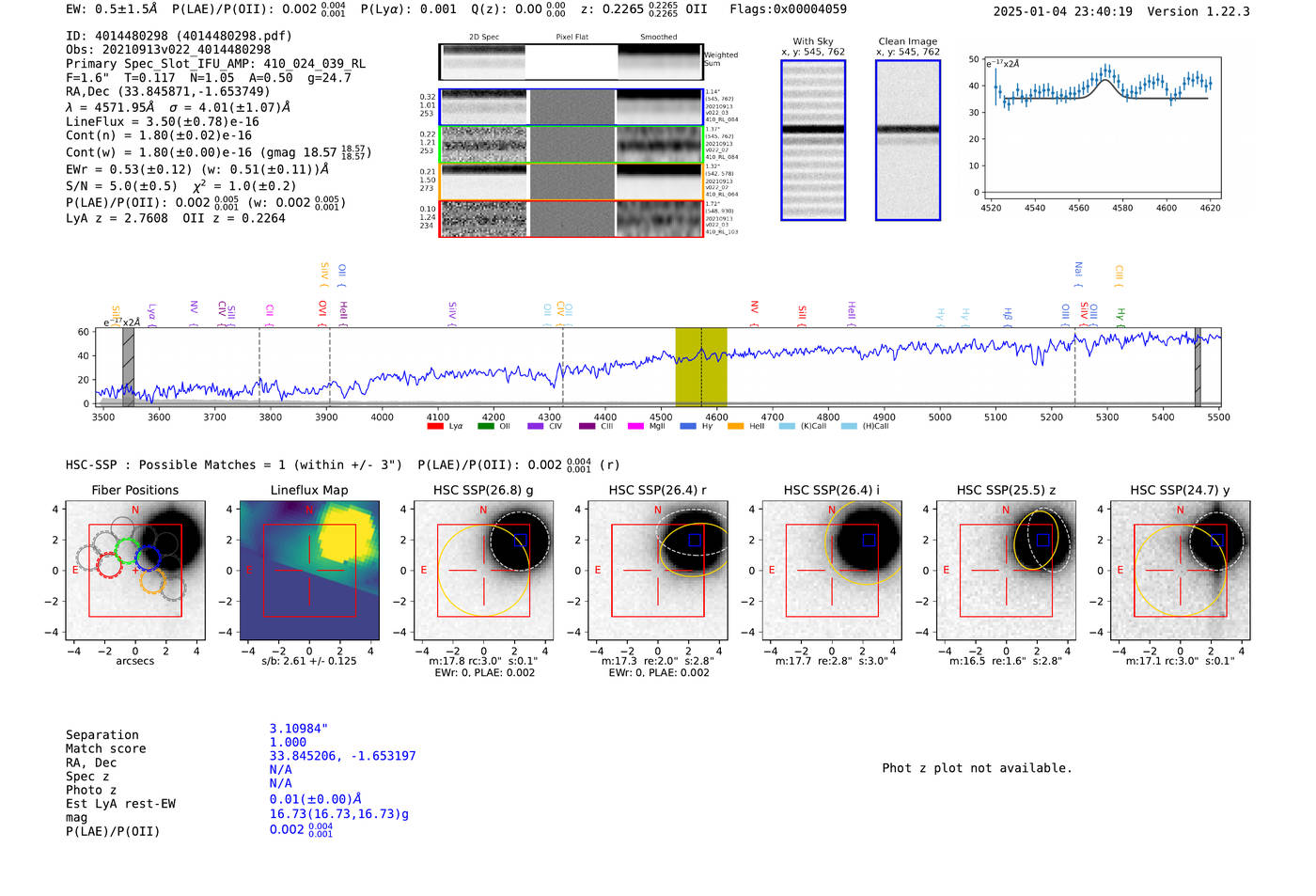This screenshot has height=896, width=1316.
Task: Click the s/b: 2.61 +/- 0.125 caption
Action: click(x=309, y=661)
